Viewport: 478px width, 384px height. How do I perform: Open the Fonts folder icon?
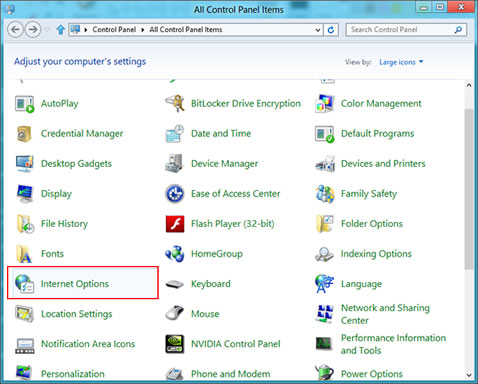pyautogui.click(x=24, y=254)
